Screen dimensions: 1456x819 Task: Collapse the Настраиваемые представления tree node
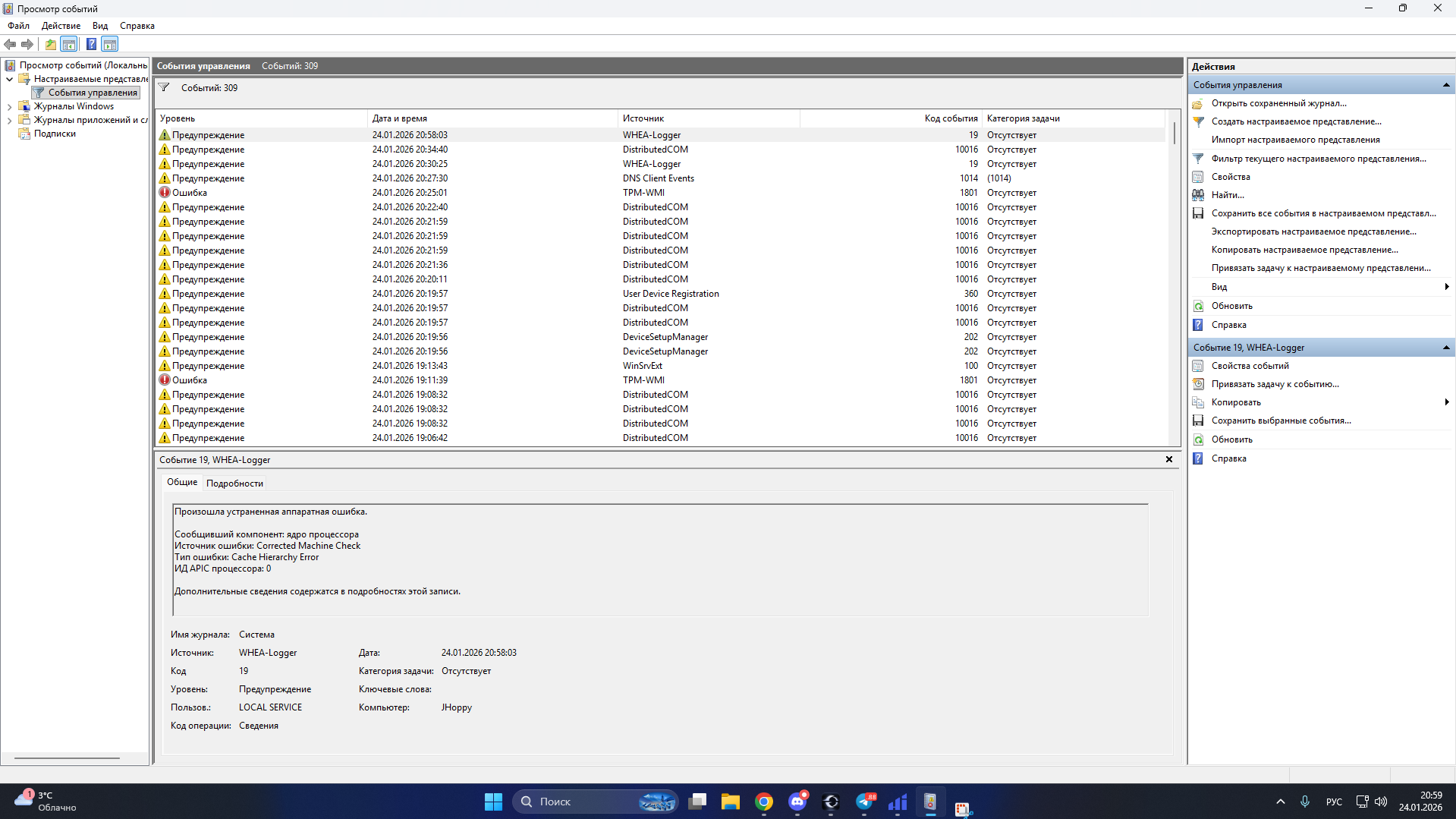click(9, 79)
